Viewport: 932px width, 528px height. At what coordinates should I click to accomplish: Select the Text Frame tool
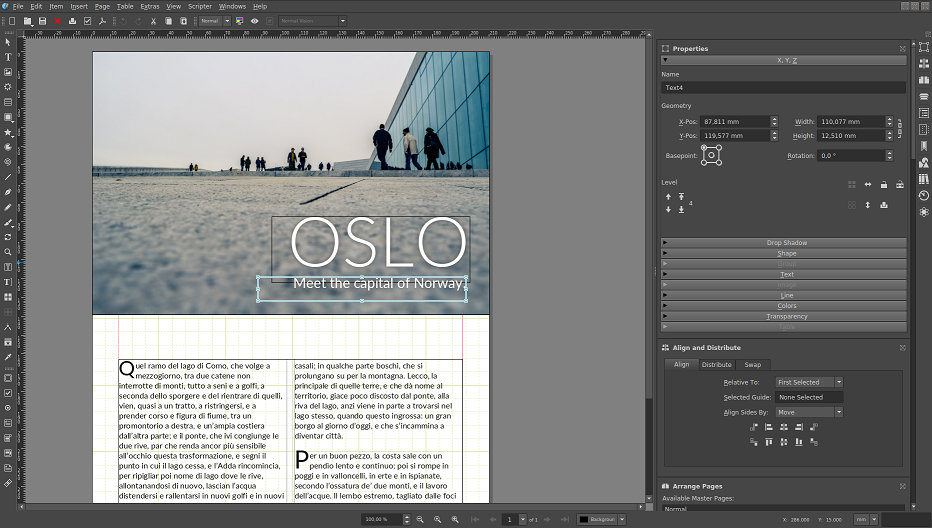coord(8,57)
